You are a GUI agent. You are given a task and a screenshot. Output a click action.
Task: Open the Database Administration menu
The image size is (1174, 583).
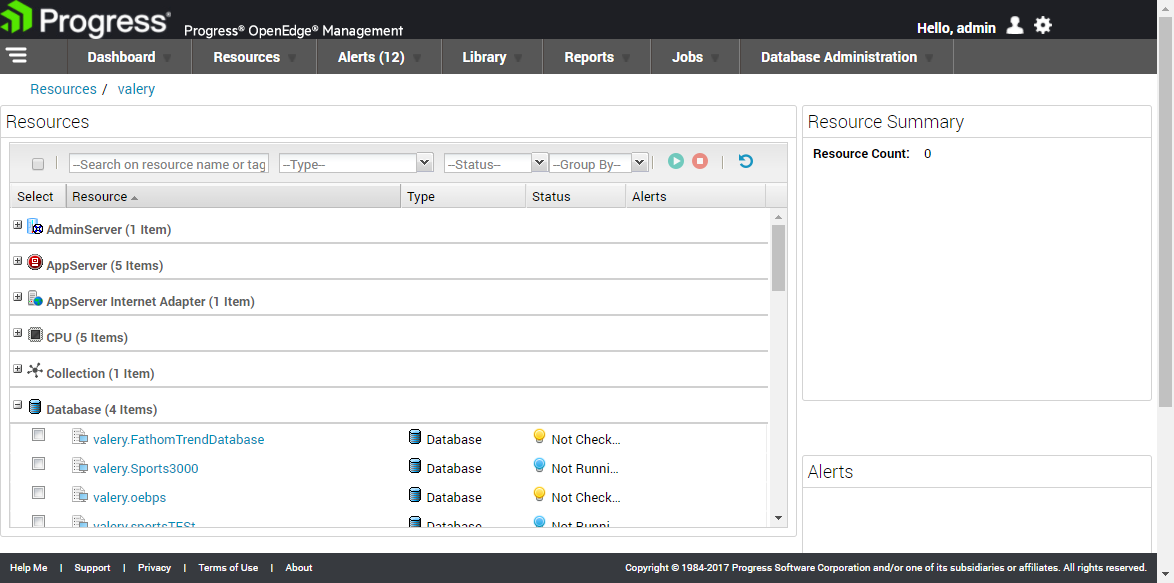pyautogui.click(x=847, y=57)
